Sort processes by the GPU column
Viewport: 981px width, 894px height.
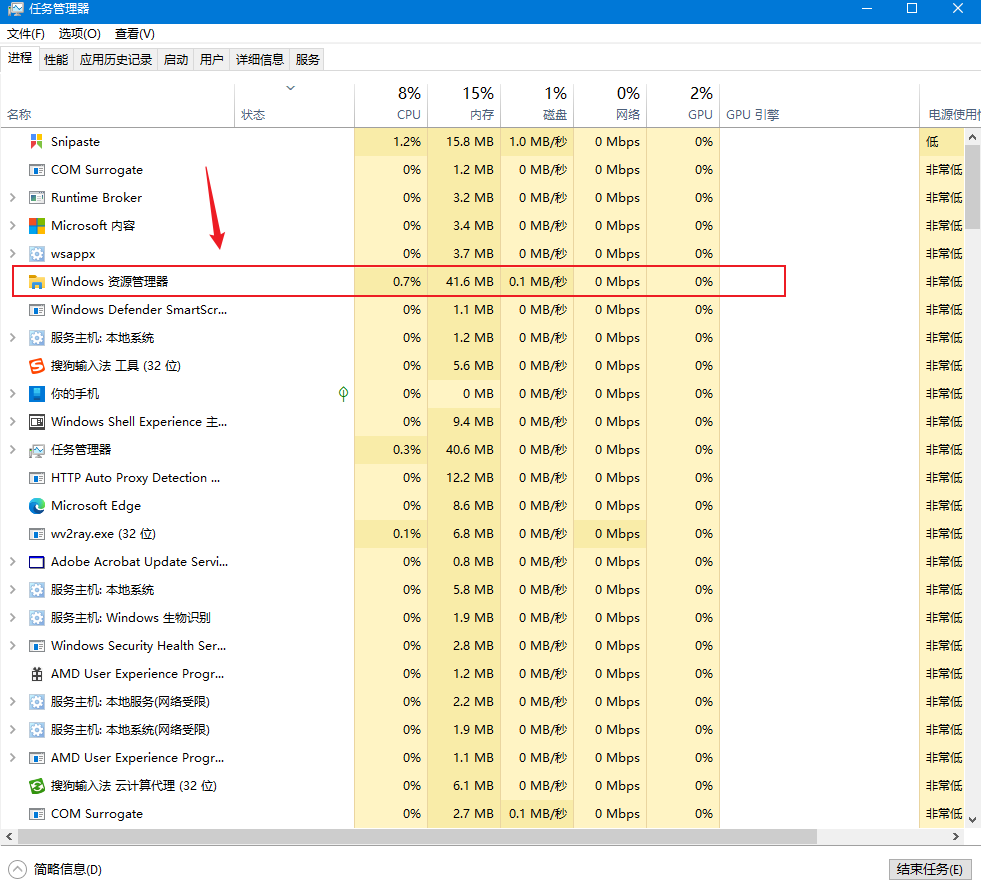(x=683, y=104)
